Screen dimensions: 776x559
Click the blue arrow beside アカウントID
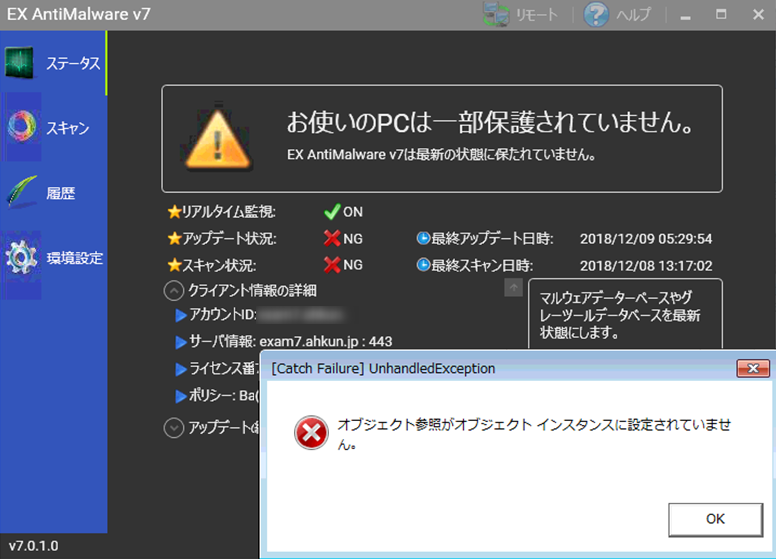click(181, 315)
